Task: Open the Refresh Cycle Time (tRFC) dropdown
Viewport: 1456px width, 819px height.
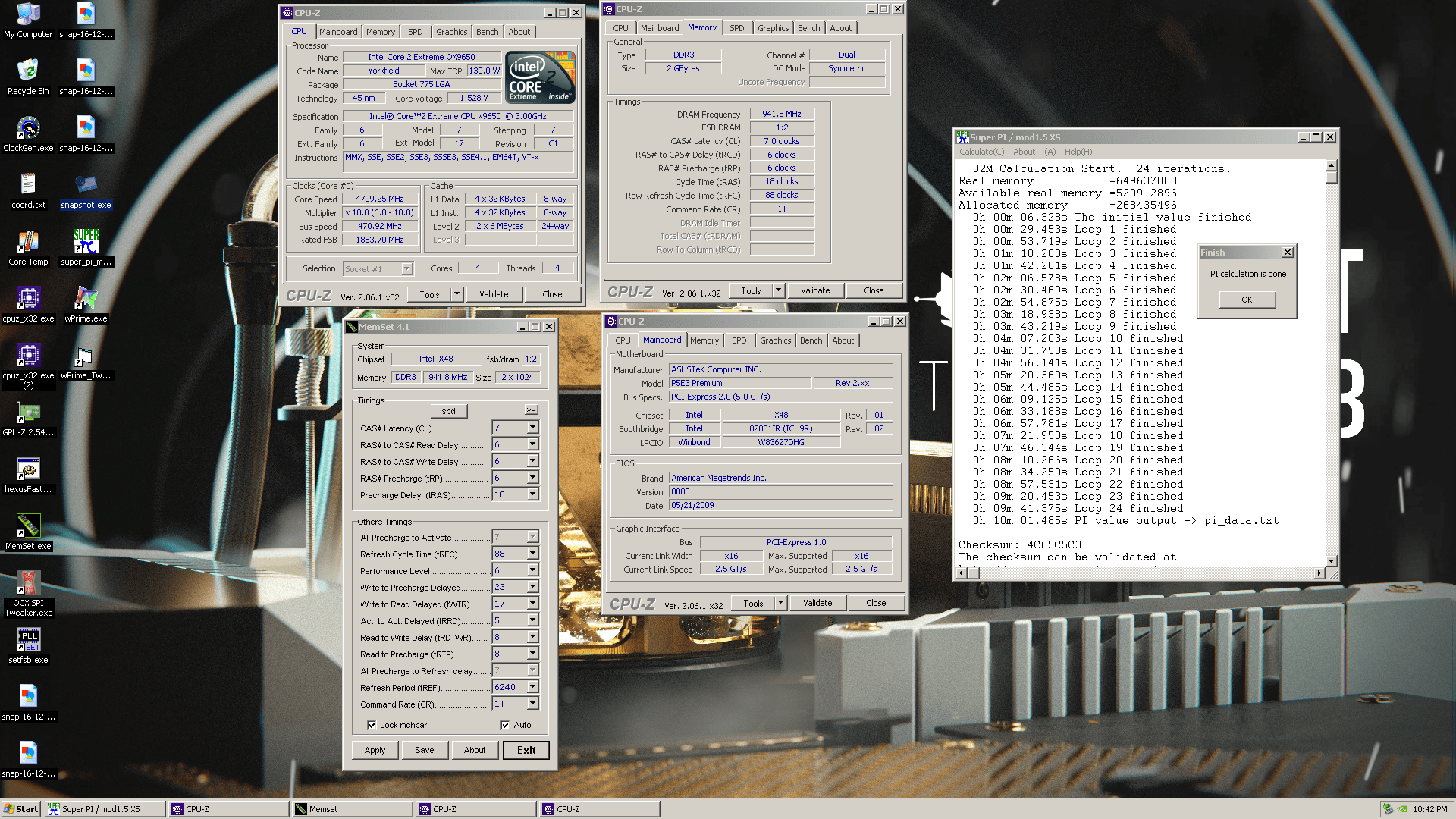Action: pos(532,554)
